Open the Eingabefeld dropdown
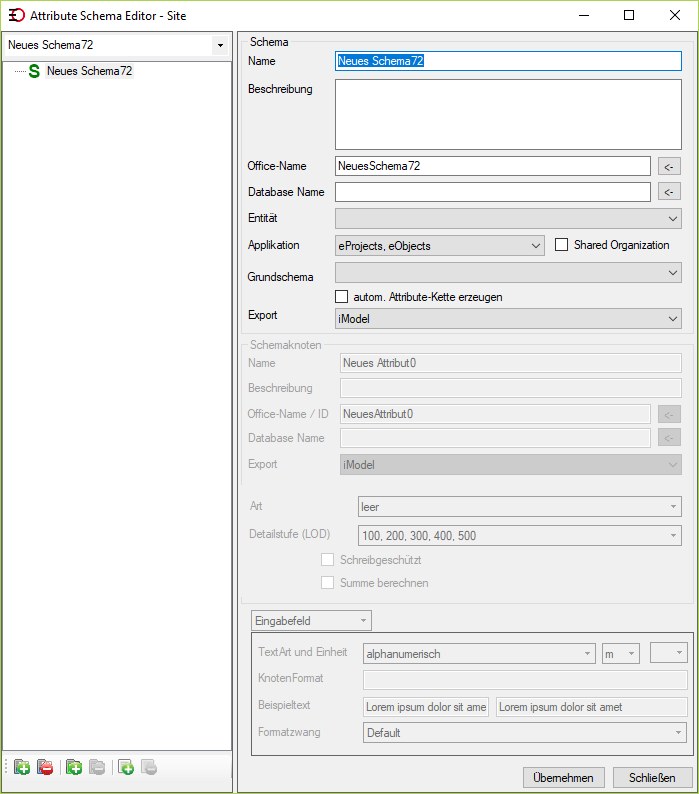 (312, 620)
